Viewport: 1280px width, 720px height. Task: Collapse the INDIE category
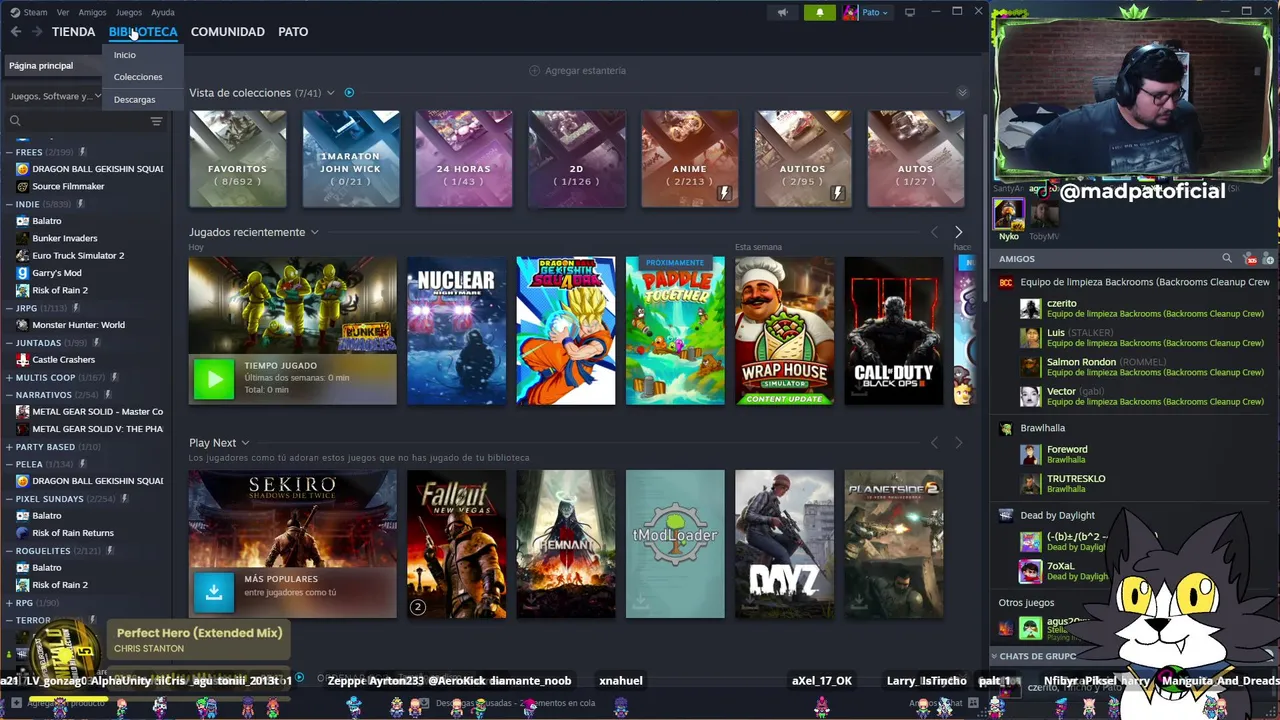click(9, 204)
